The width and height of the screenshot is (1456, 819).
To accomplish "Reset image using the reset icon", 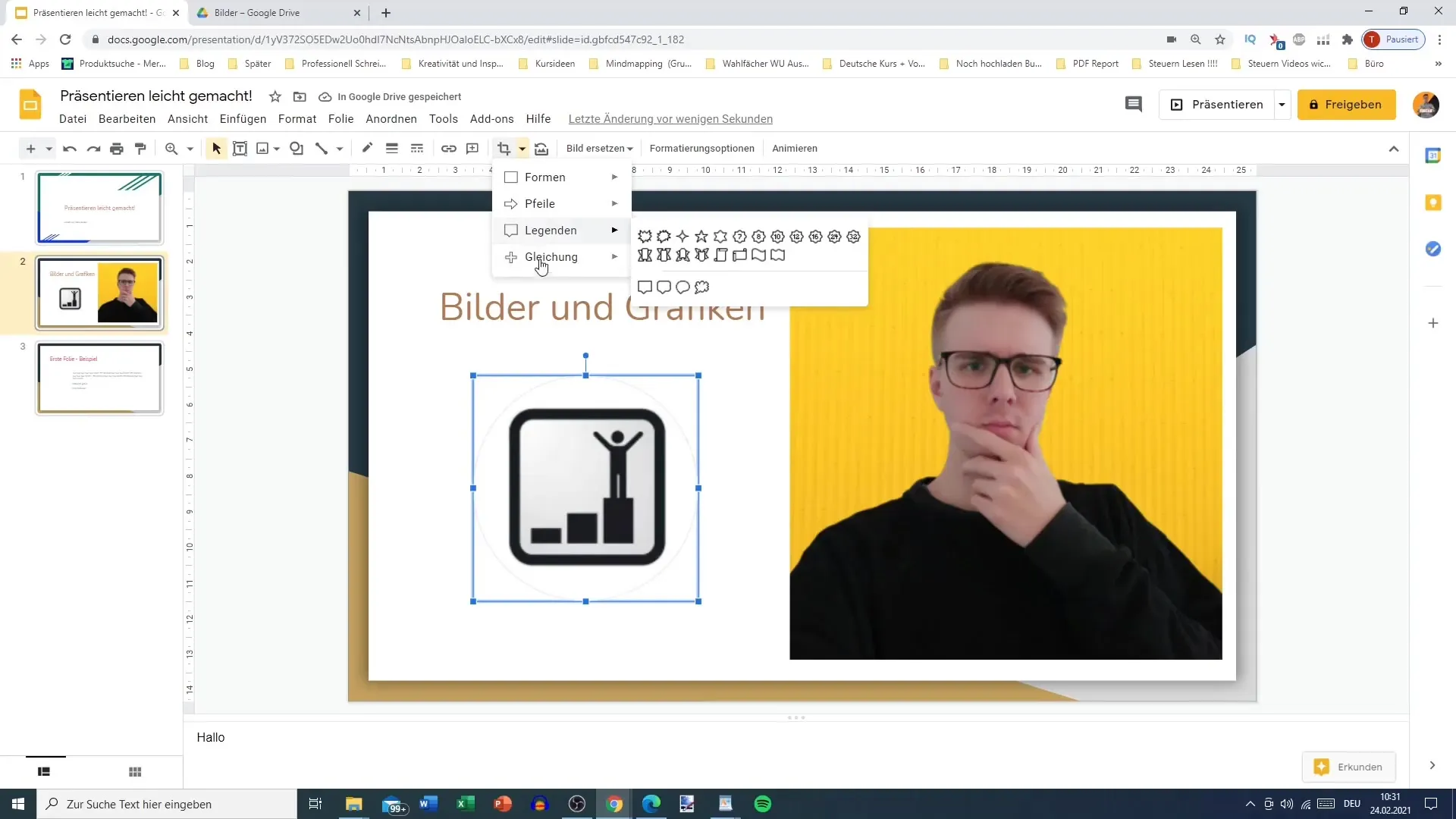I will click(541, 149).
